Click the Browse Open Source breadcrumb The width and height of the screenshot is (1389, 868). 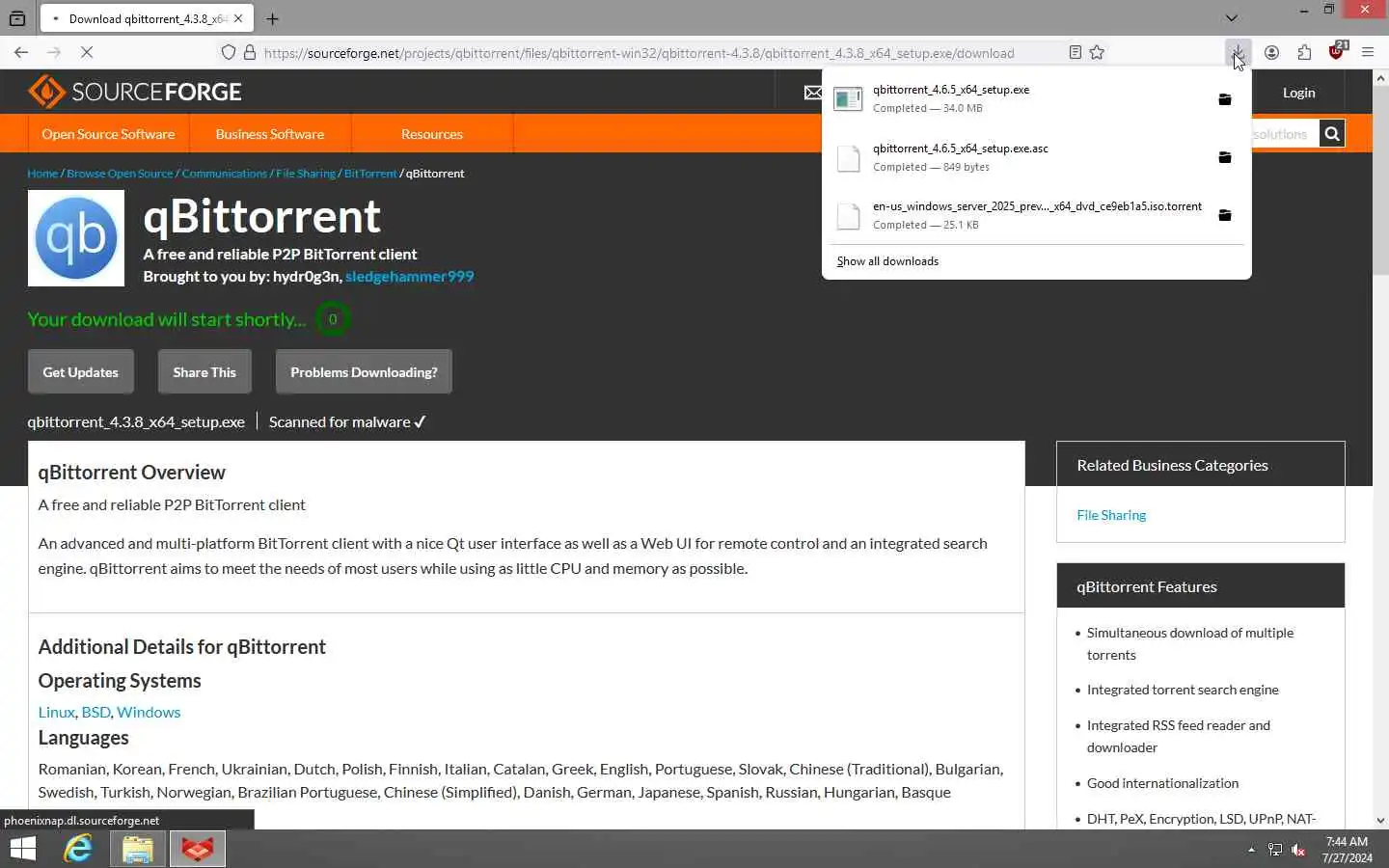(x=120, y=174)
